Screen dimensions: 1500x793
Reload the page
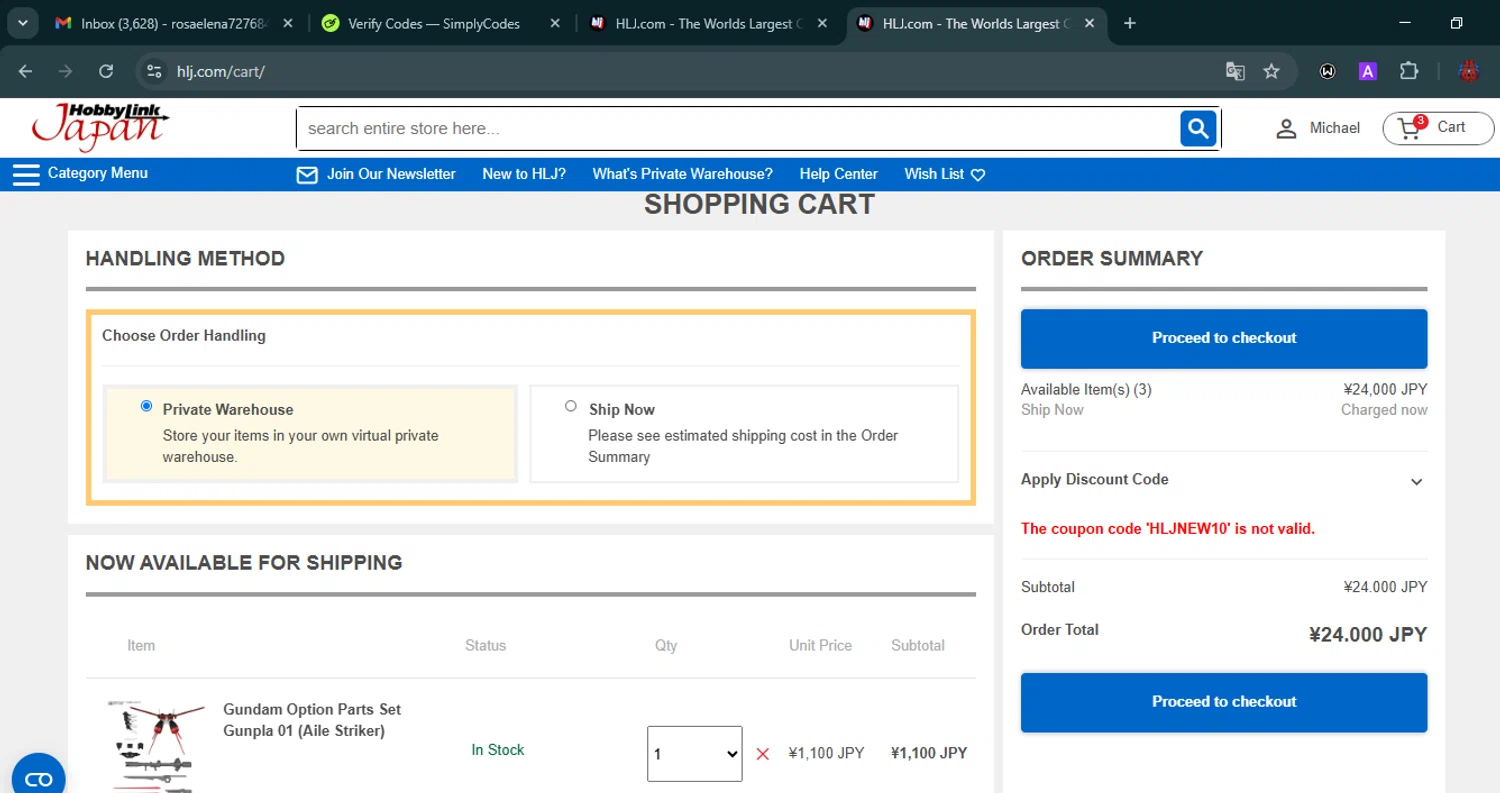coord(106,71)
